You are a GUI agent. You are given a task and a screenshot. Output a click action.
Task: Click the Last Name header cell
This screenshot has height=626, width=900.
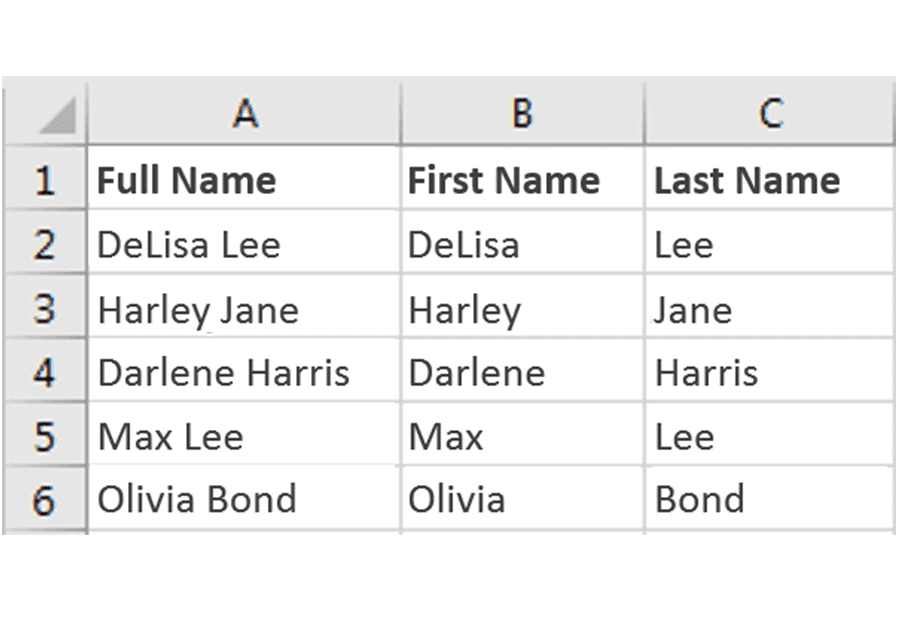(x=770, y=178)
